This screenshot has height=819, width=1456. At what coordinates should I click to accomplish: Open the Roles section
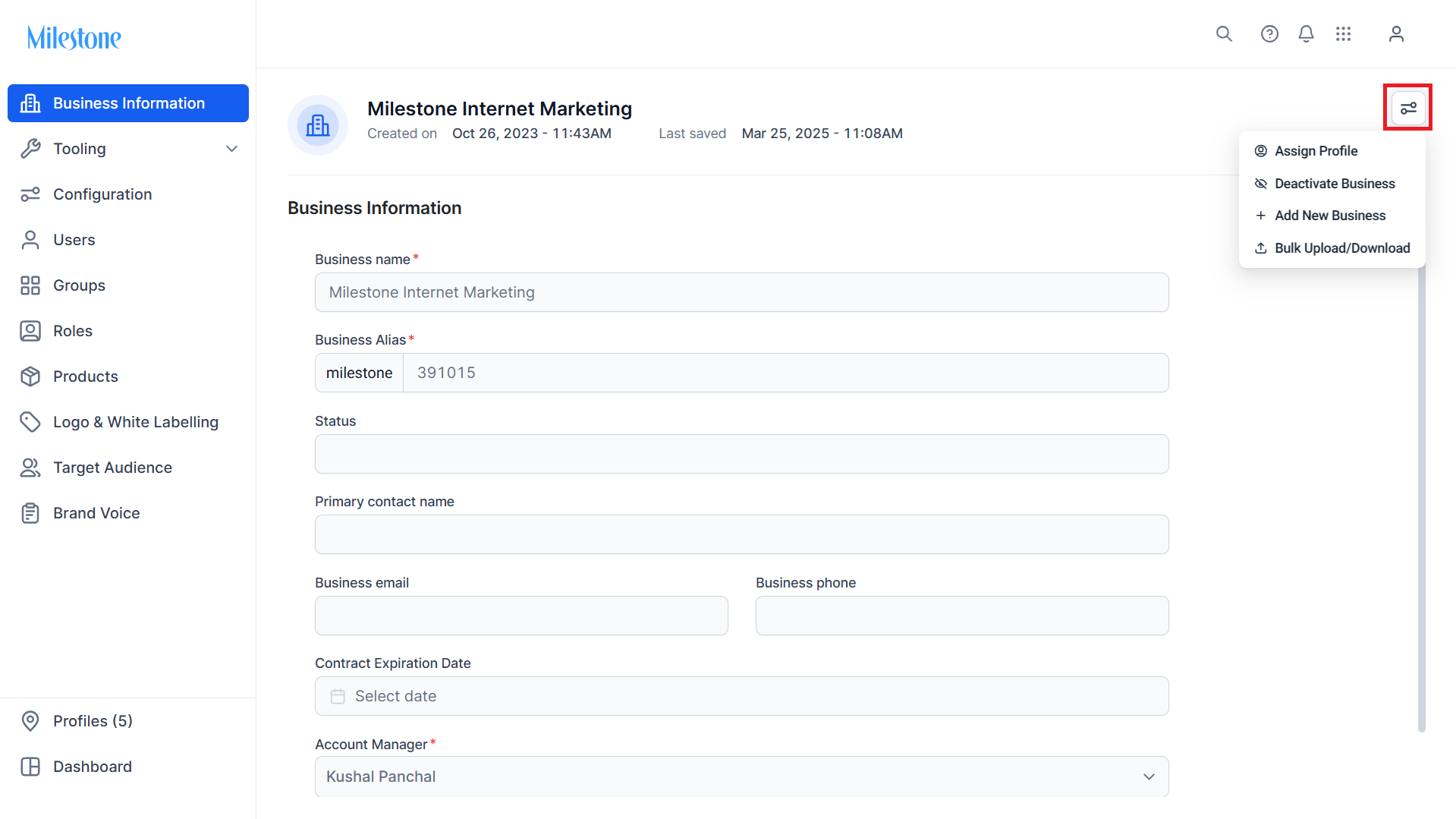pyautogui.click(x=128, y=331)
